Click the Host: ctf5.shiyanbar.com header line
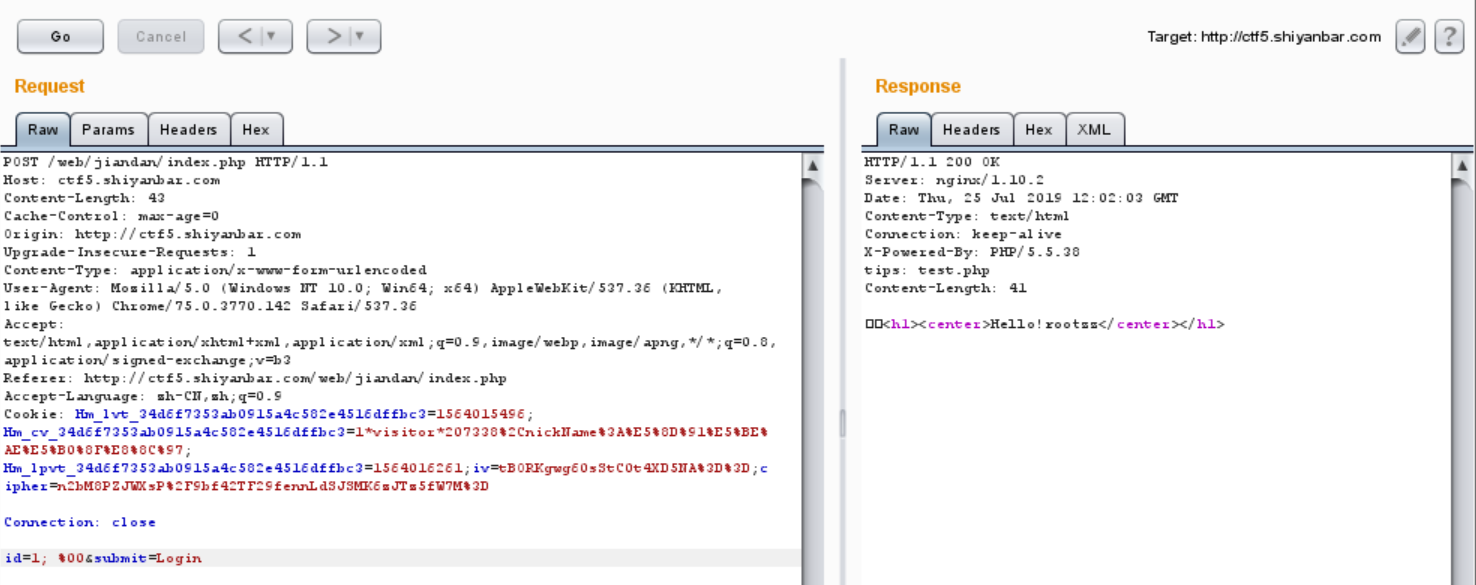The image size is (1476, 585). [112, 180]
